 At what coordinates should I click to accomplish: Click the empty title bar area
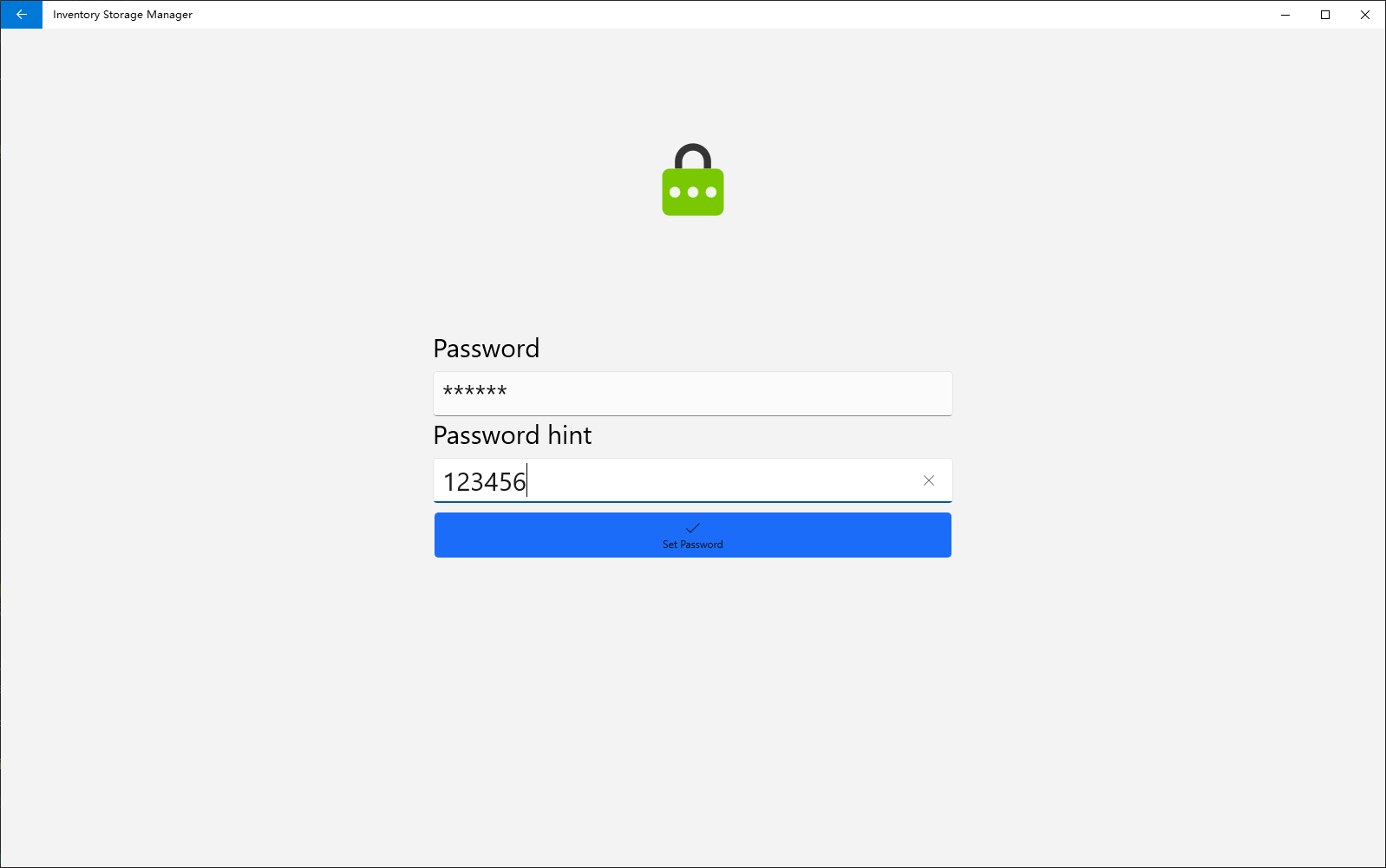729,15
